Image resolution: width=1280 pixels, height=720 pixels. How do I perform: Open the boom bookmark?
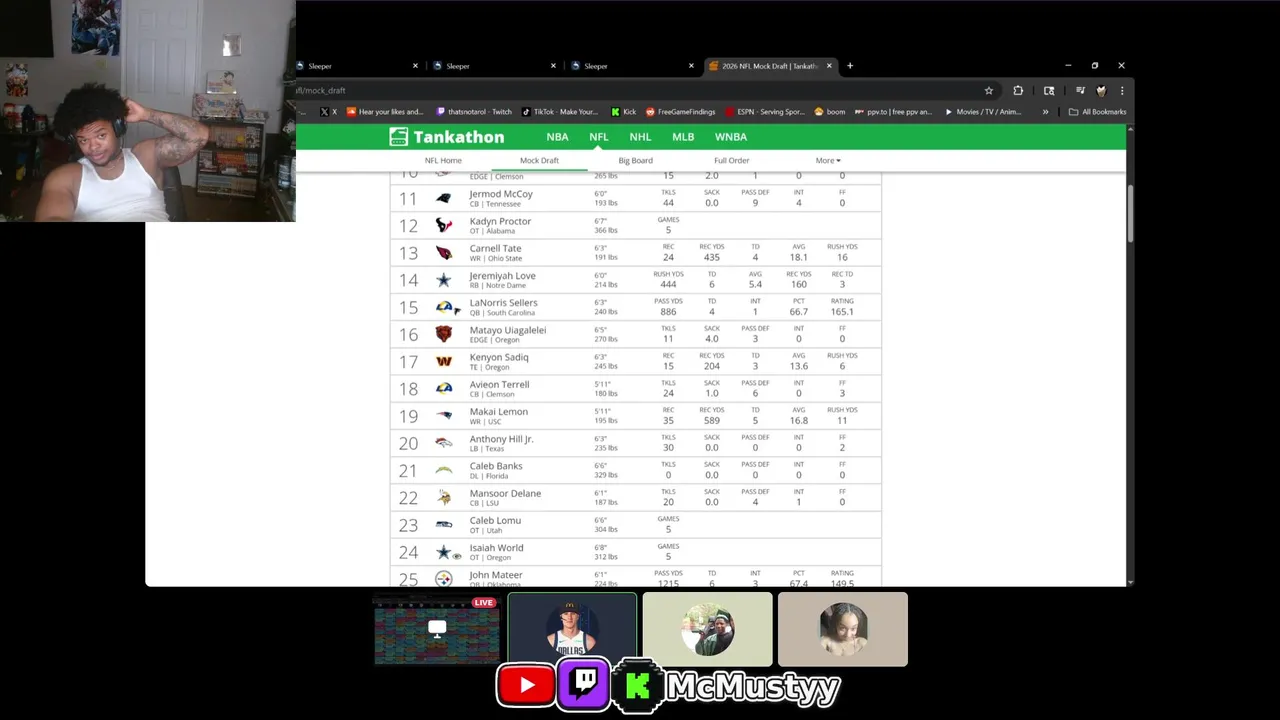tap(830, 112)
